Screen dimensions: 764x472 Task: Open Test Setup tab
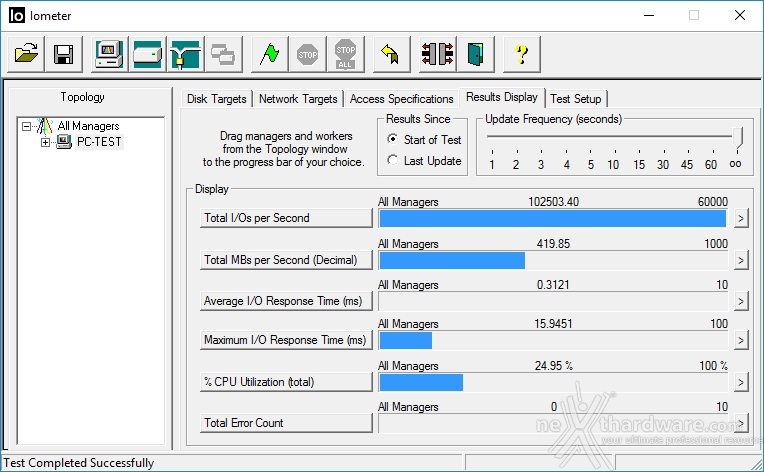(x=576, y=99)
